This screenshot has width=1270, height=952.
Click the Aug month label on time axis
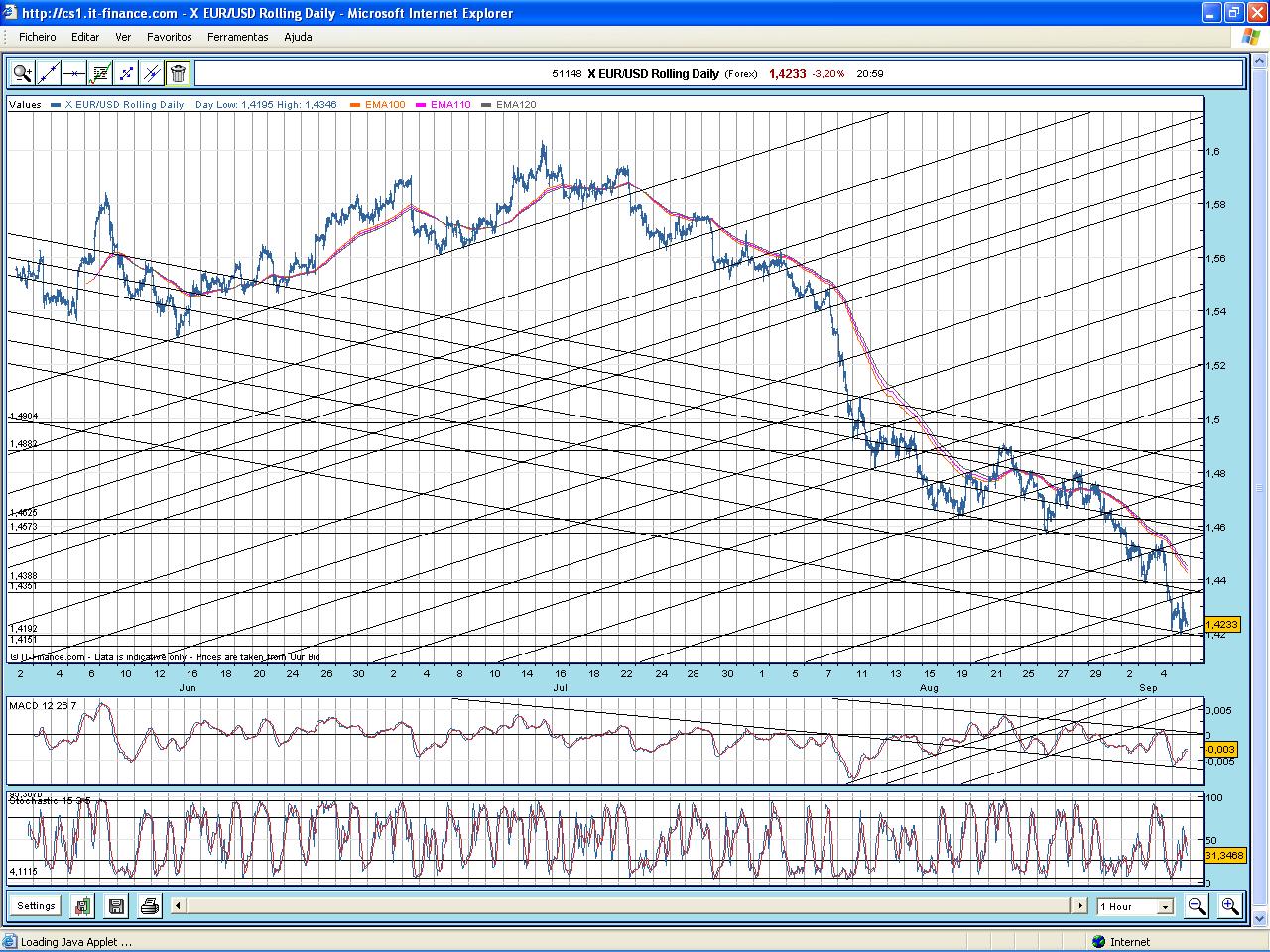929,687
